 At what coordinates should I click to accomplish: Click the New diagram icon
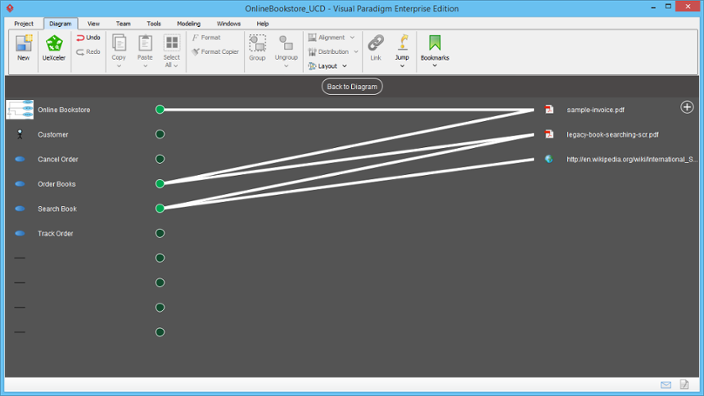24,43
